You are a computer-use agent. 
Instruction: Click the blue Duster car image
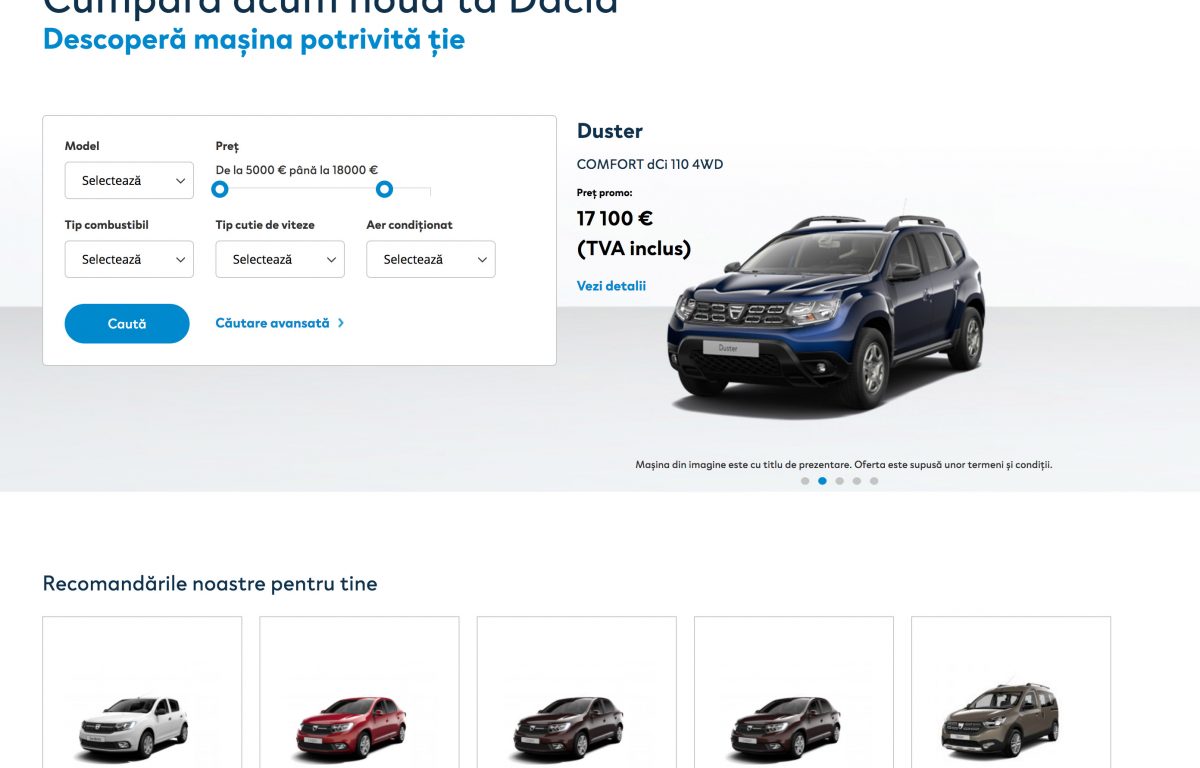pos(826,314)
